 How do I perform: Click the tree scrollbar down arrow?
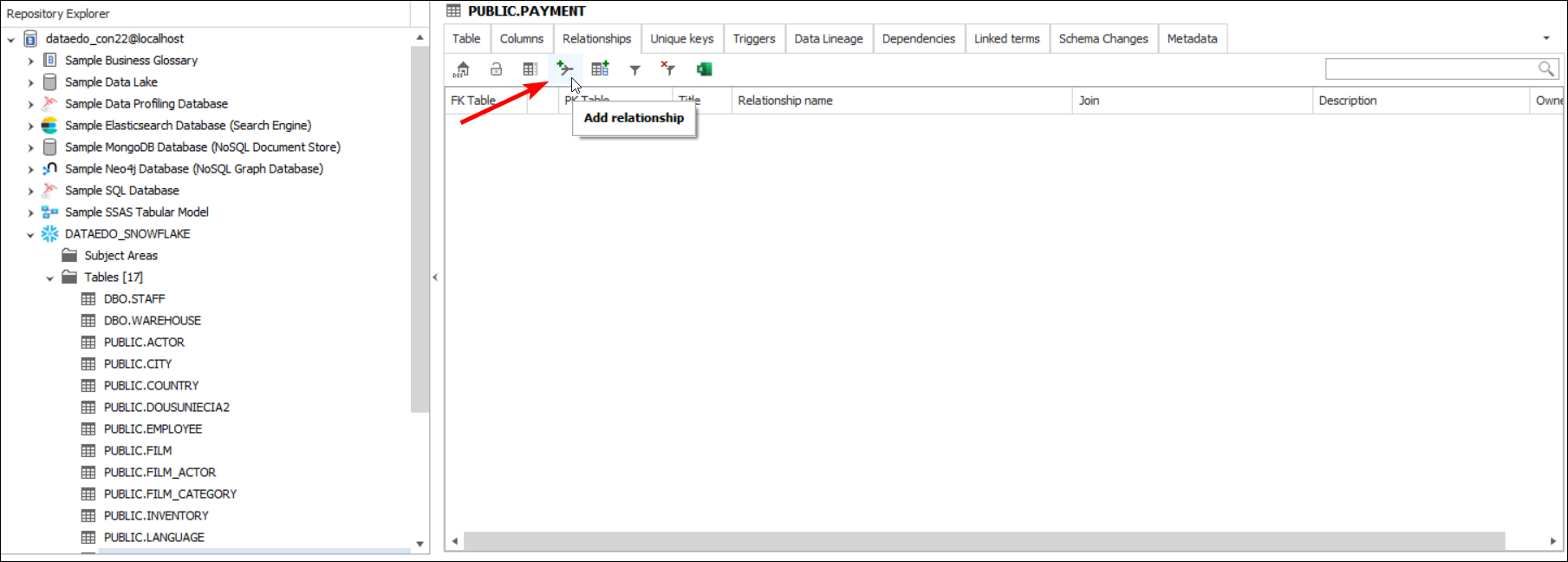coord(420,544)
